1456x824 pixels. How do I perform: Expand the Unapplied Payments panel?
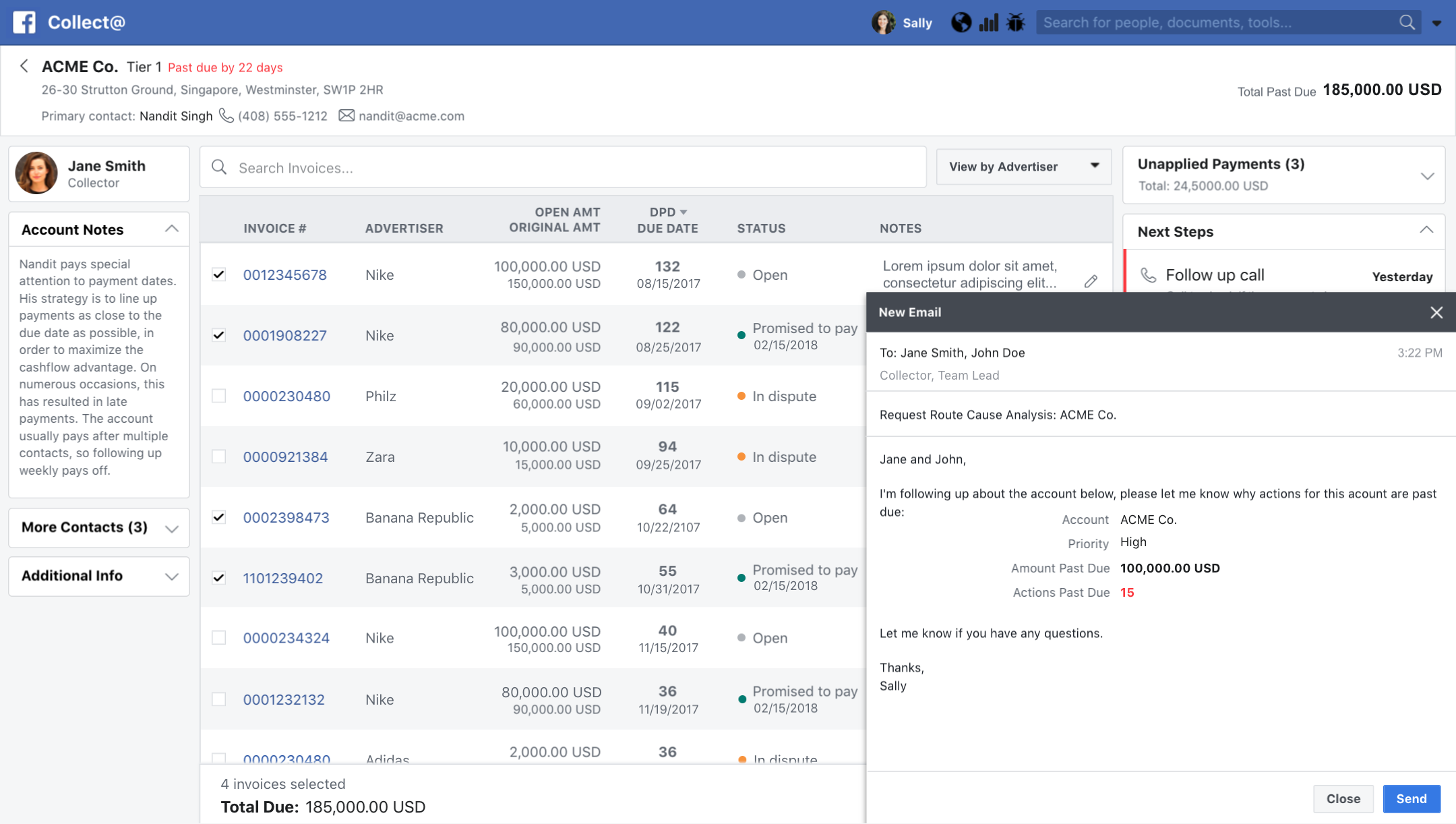[1426, 176]
